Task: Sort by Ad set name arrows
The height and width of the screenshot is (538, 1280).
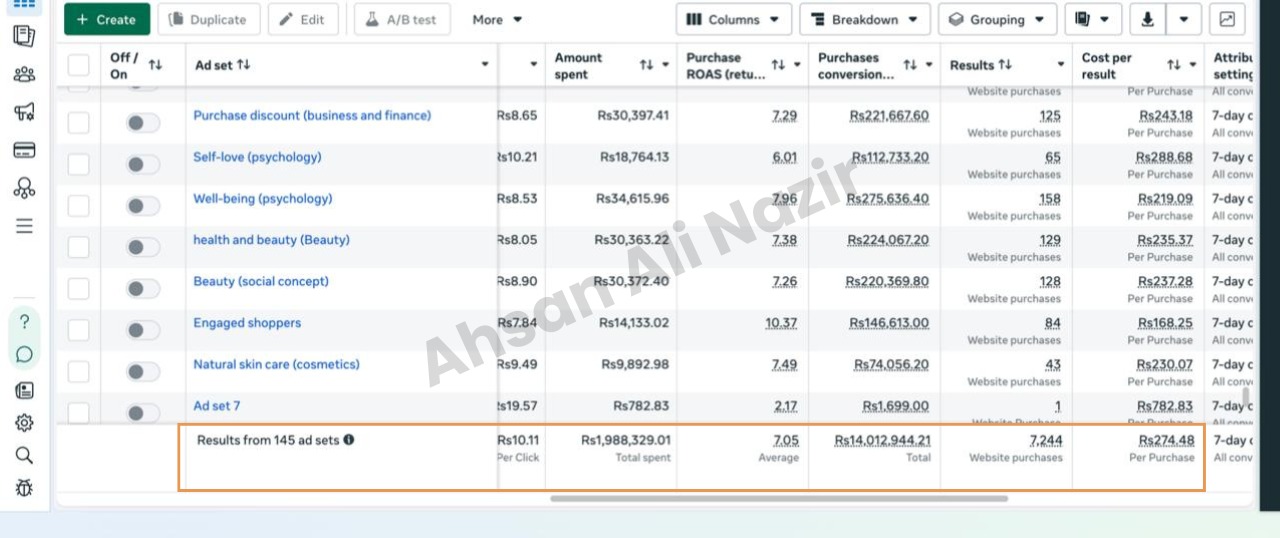Action: tap(244, 65)
